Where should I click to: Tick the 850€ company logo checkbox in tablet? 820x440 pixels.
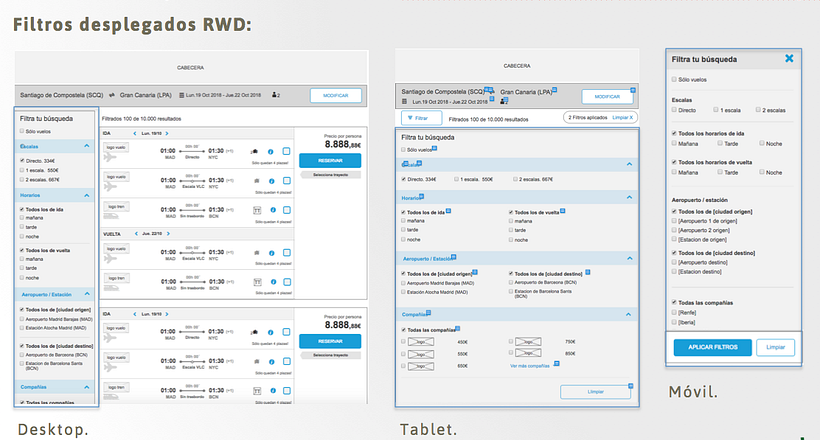click(511, 353)
